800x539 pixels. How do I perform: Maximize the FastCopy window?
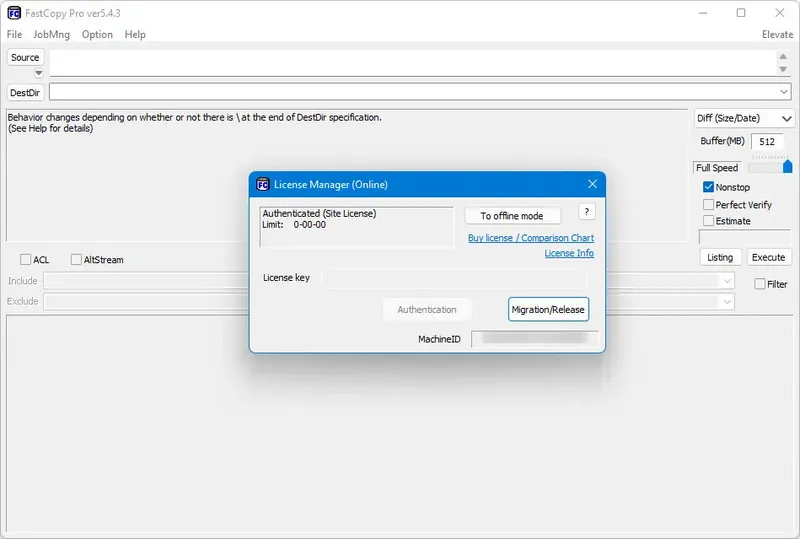tap(741, 13)
